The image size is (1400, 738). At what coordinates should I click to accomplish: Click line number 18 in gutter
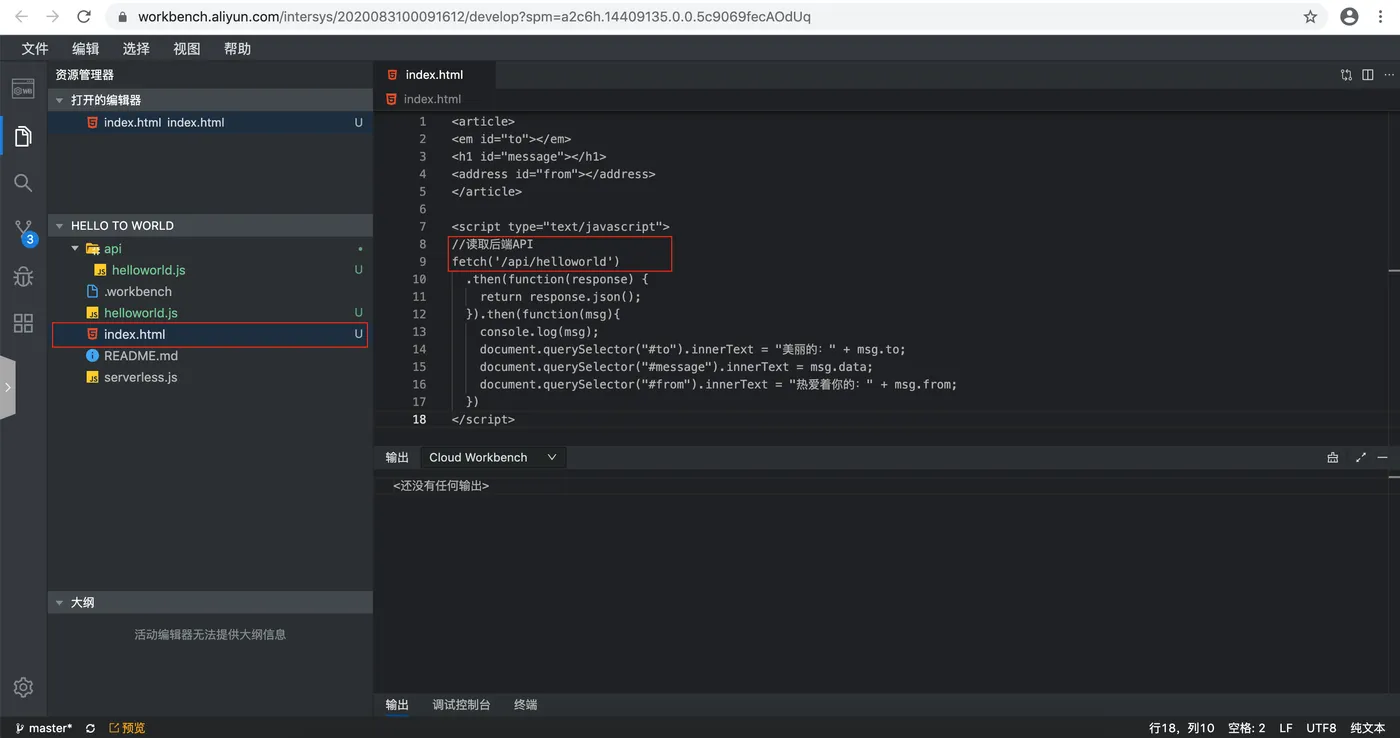coord(419,419)
